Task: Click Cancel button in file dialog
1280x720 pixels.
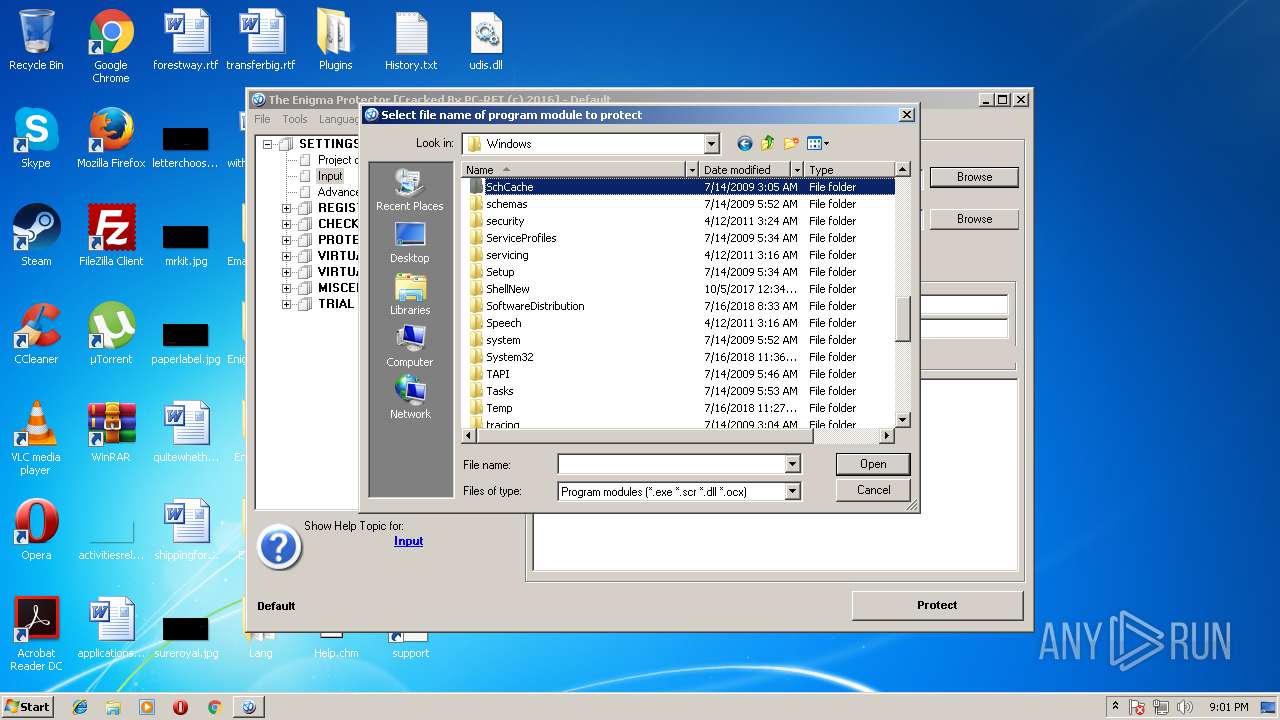Action: tap(873, 490)
